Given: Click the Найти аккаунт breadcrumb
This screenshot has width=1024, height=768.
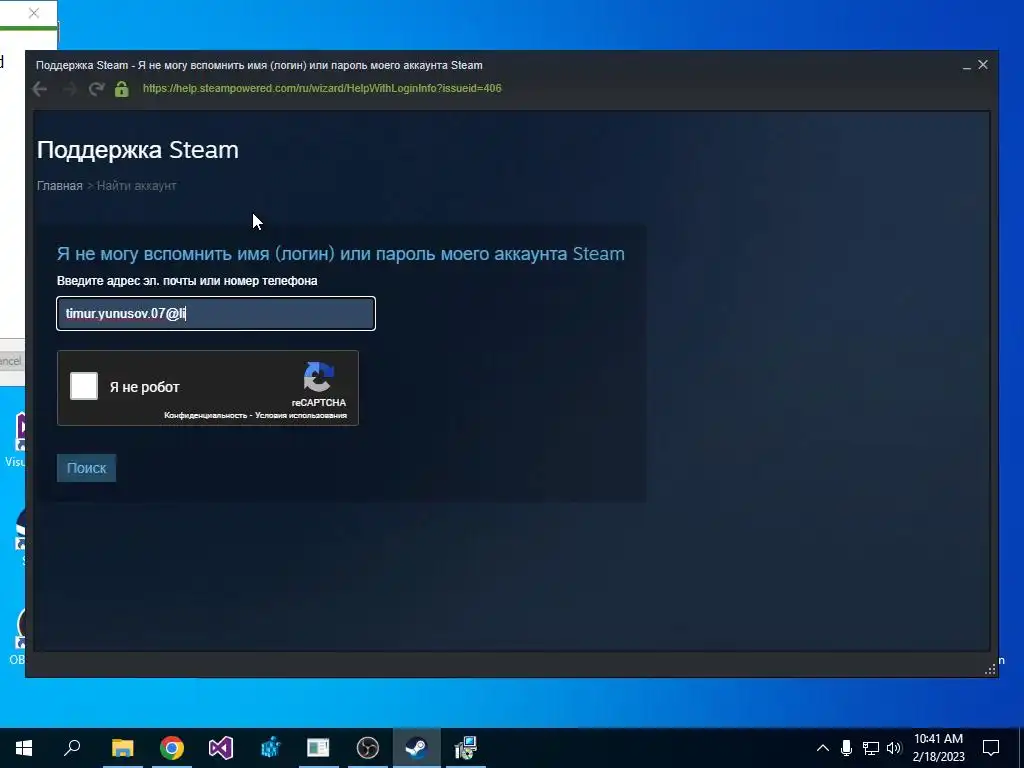Looking at the screenshot, I should click(x=136, y=185).
